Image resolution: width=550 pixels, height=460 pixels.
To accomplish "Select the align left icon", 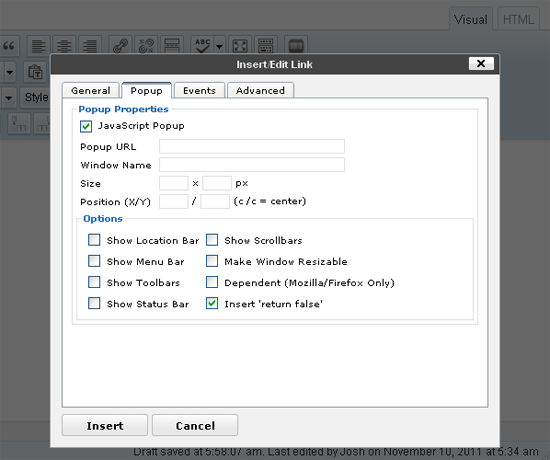I will pyautogui.click(x=39, y=46).
